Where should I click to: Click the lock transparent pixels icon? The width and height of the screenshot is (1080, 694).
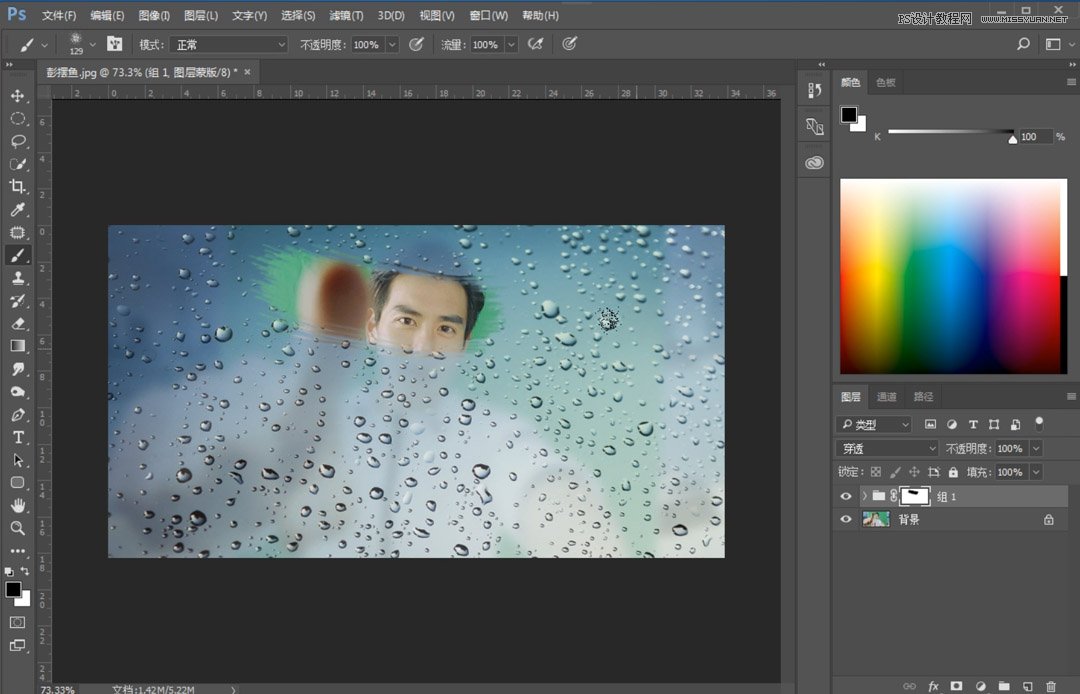point(874,471)
